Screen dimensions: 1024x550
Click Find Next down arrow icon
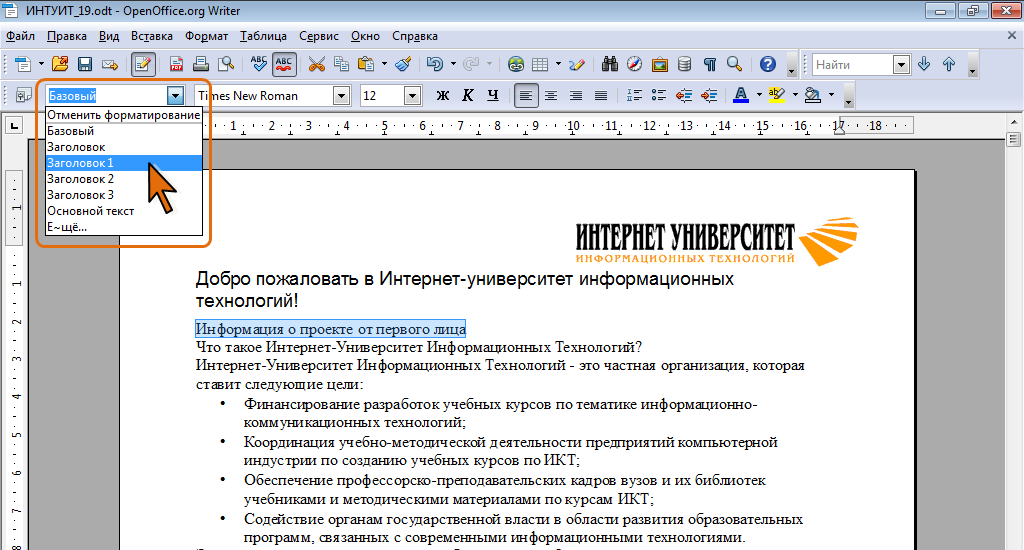924,64
